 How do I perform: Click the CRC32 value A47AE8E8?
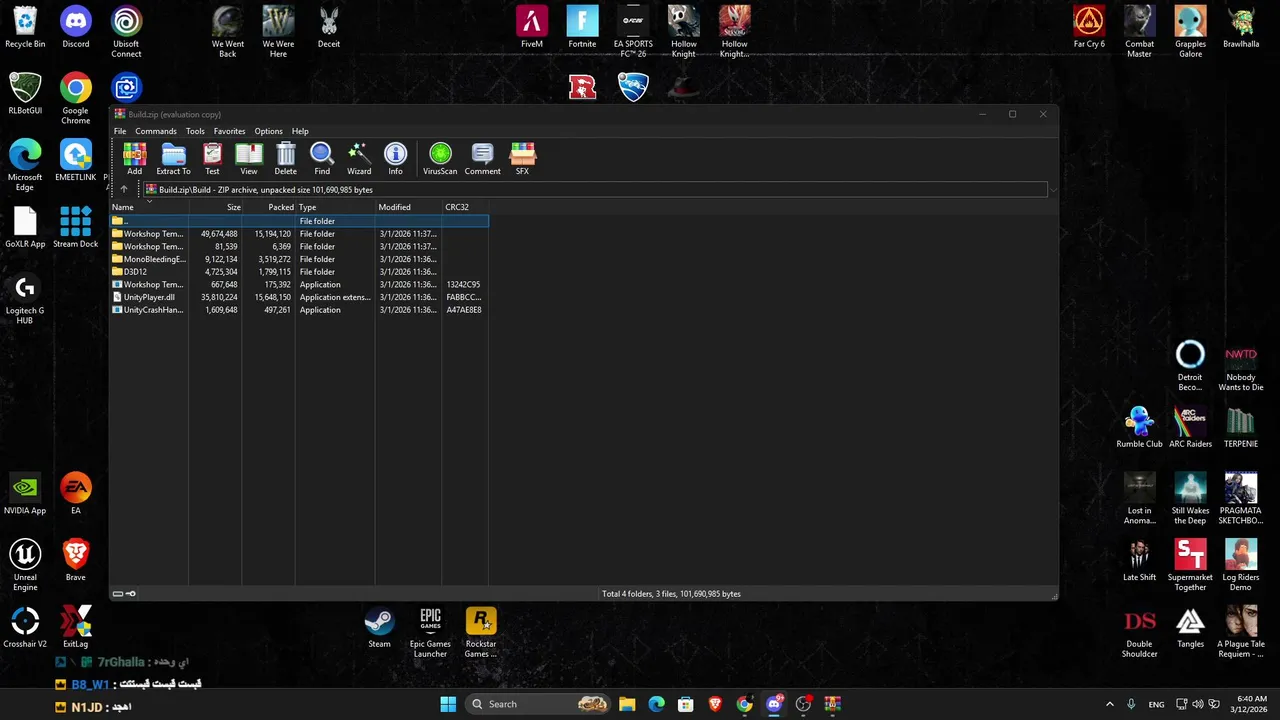(464, 310)
